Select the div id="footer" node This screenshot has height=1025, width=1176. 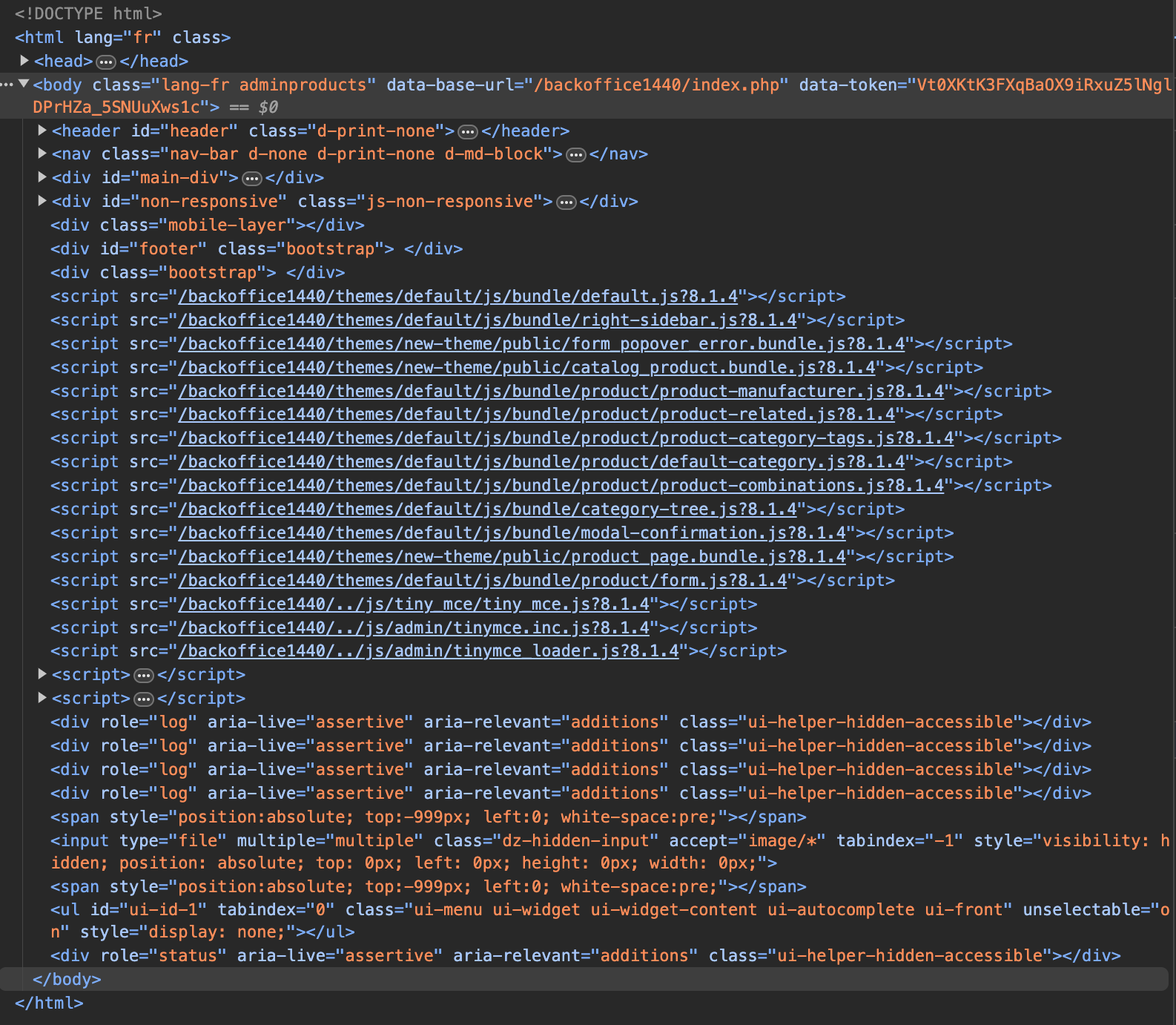(x=257, y=248)
